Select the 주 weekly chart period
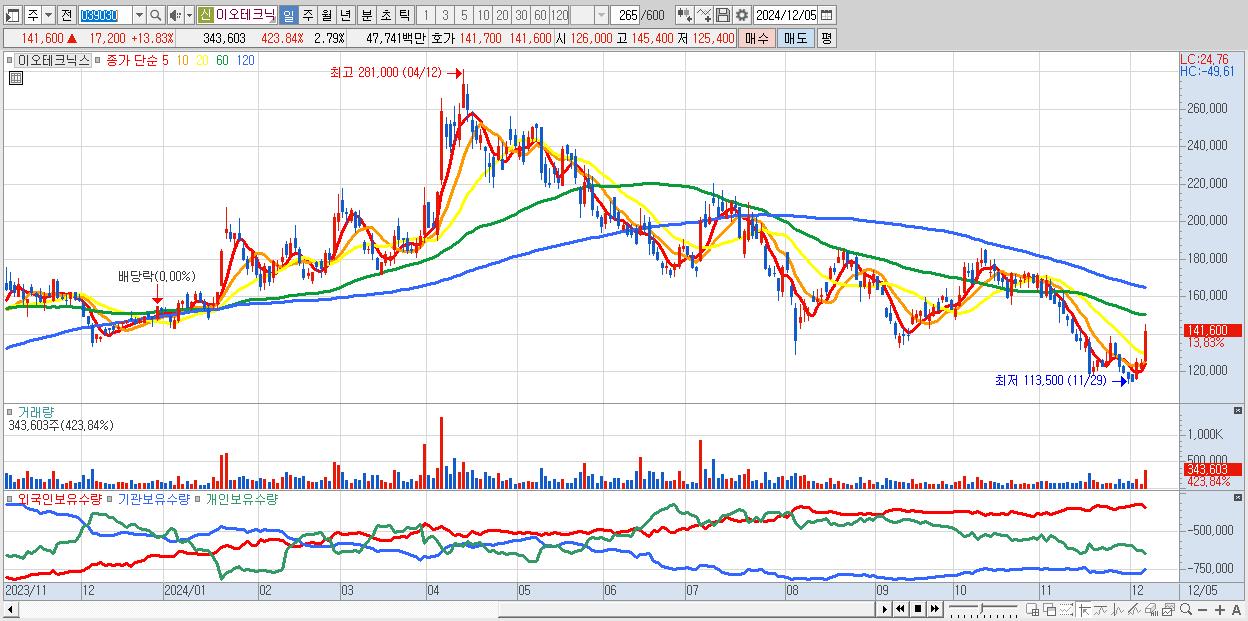This screenshot has width=1248, height=621. [307, 15]
